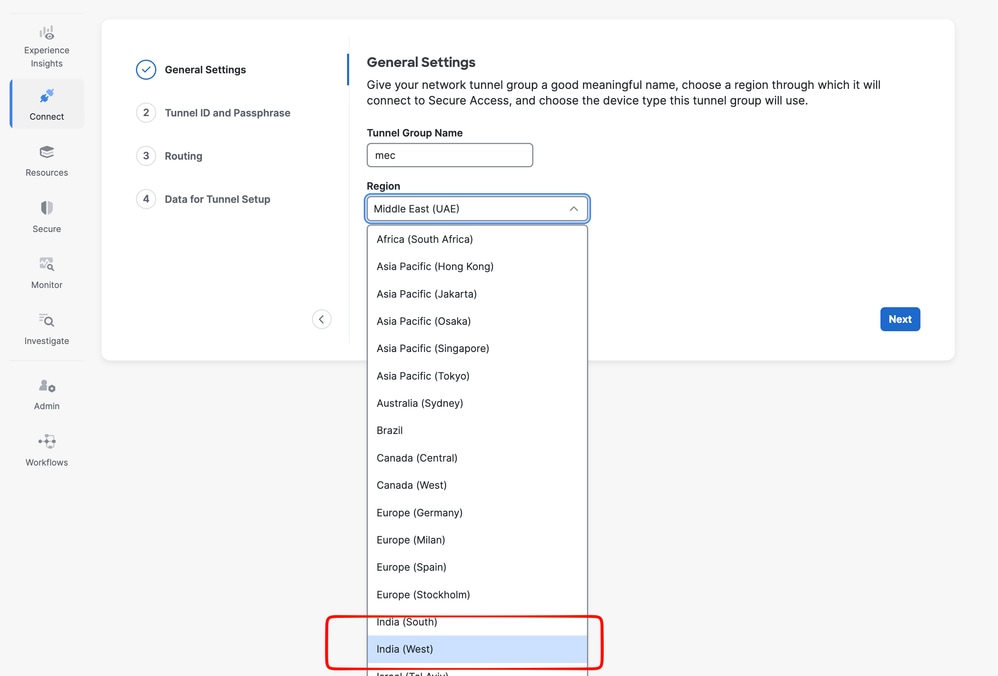Screen dimensions: 998x676
Task: Select the Connect plug icon
Action: 47,97
